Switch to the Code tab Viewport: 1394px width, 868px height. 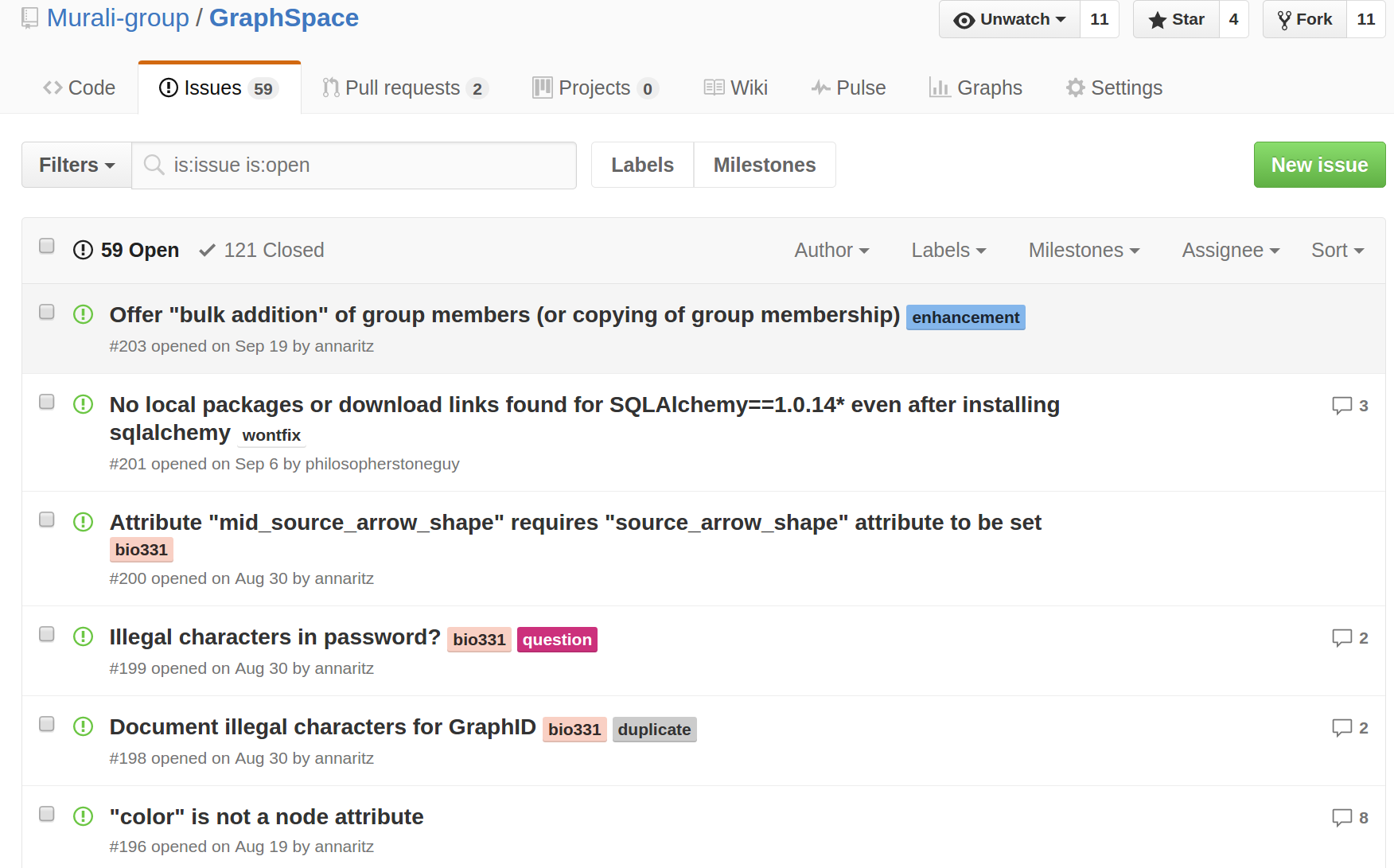tap(79, 88)
